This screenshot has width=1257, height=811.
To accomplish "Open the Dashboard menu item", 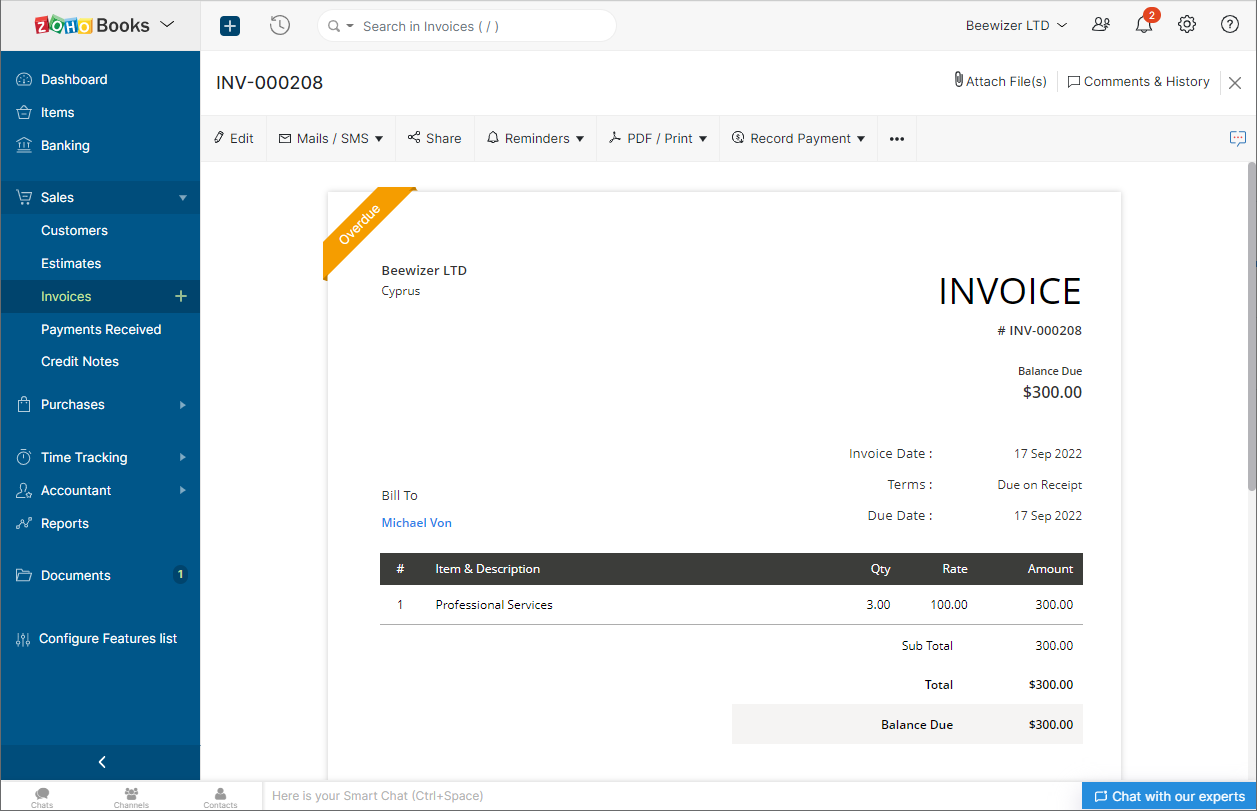I will point(74,80).
